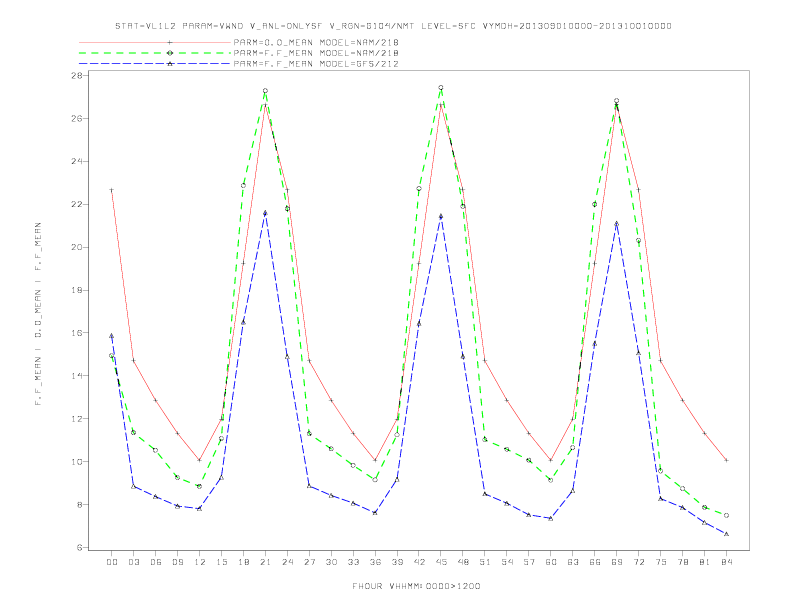The height and width of the screenshot is (612, 792).
Task: Click x-axis forecast hour label 12
Action: 200,562
